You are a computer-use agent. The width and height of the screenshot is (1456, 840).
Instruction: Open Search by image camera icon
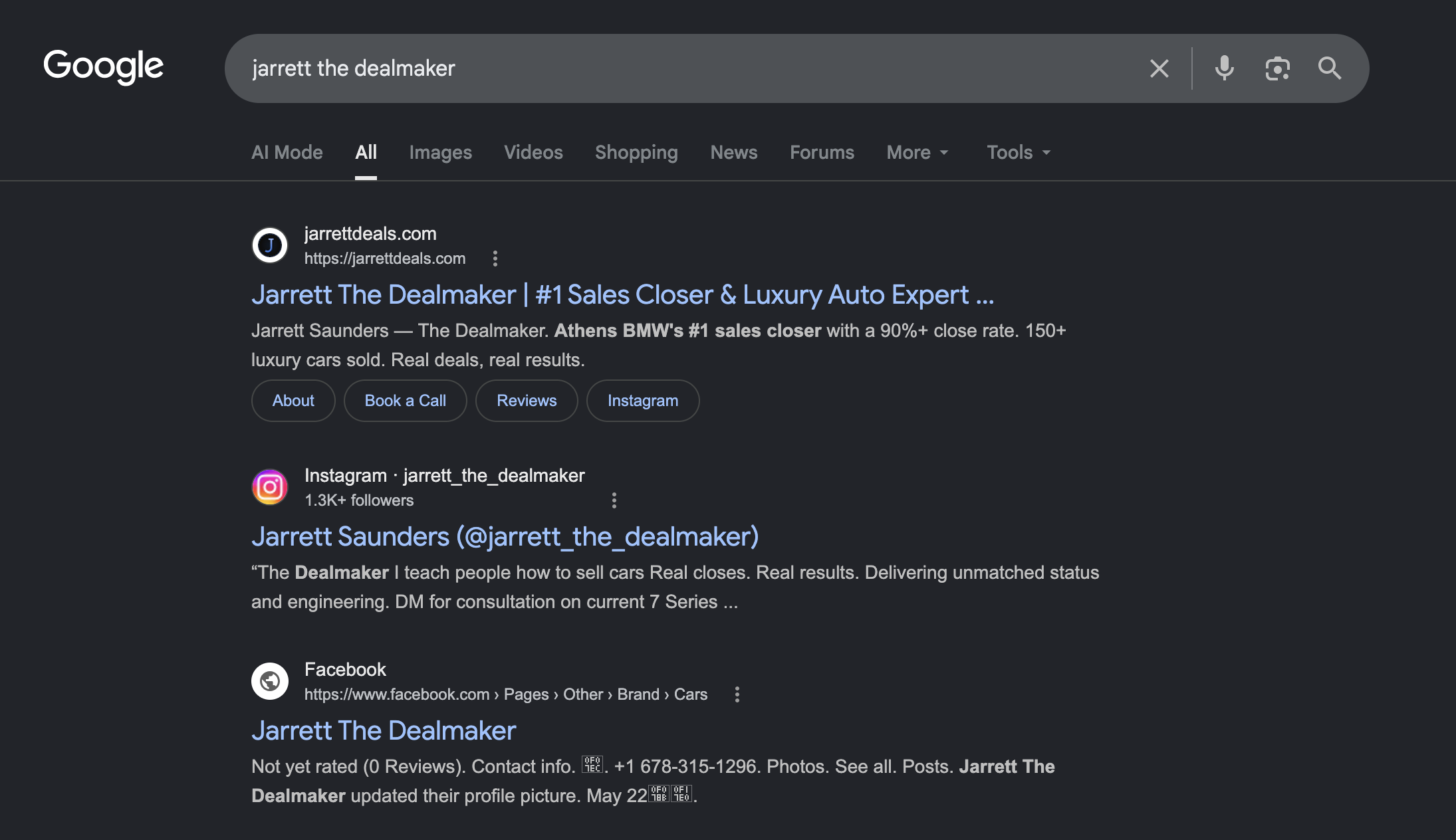1277,68
